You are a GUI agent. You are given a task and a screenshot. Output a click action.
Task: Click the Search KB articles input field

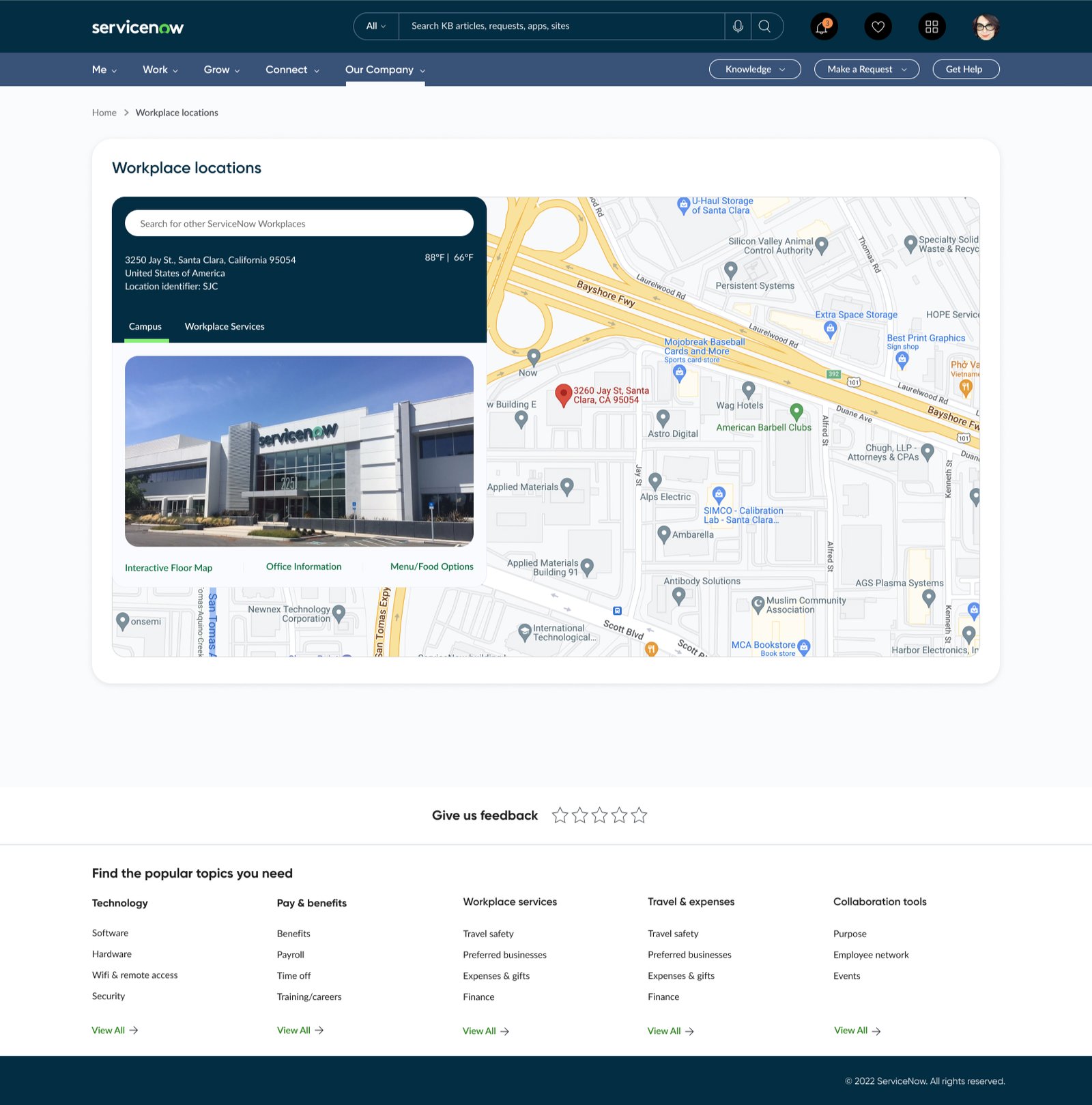tap(561, 26)
